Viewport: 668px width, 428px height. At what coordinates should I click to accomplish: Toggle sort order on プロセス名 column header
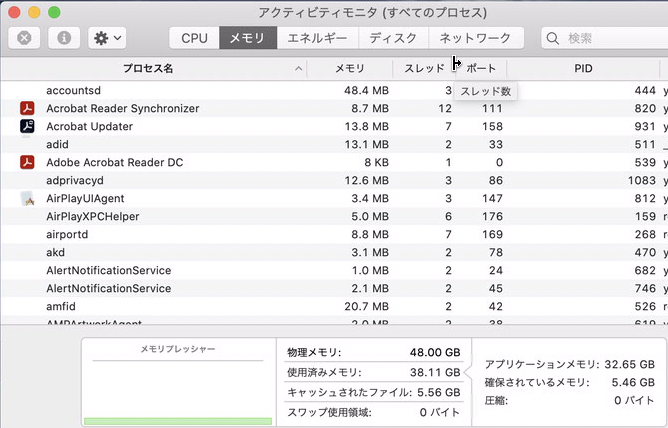tap(150, 69)
